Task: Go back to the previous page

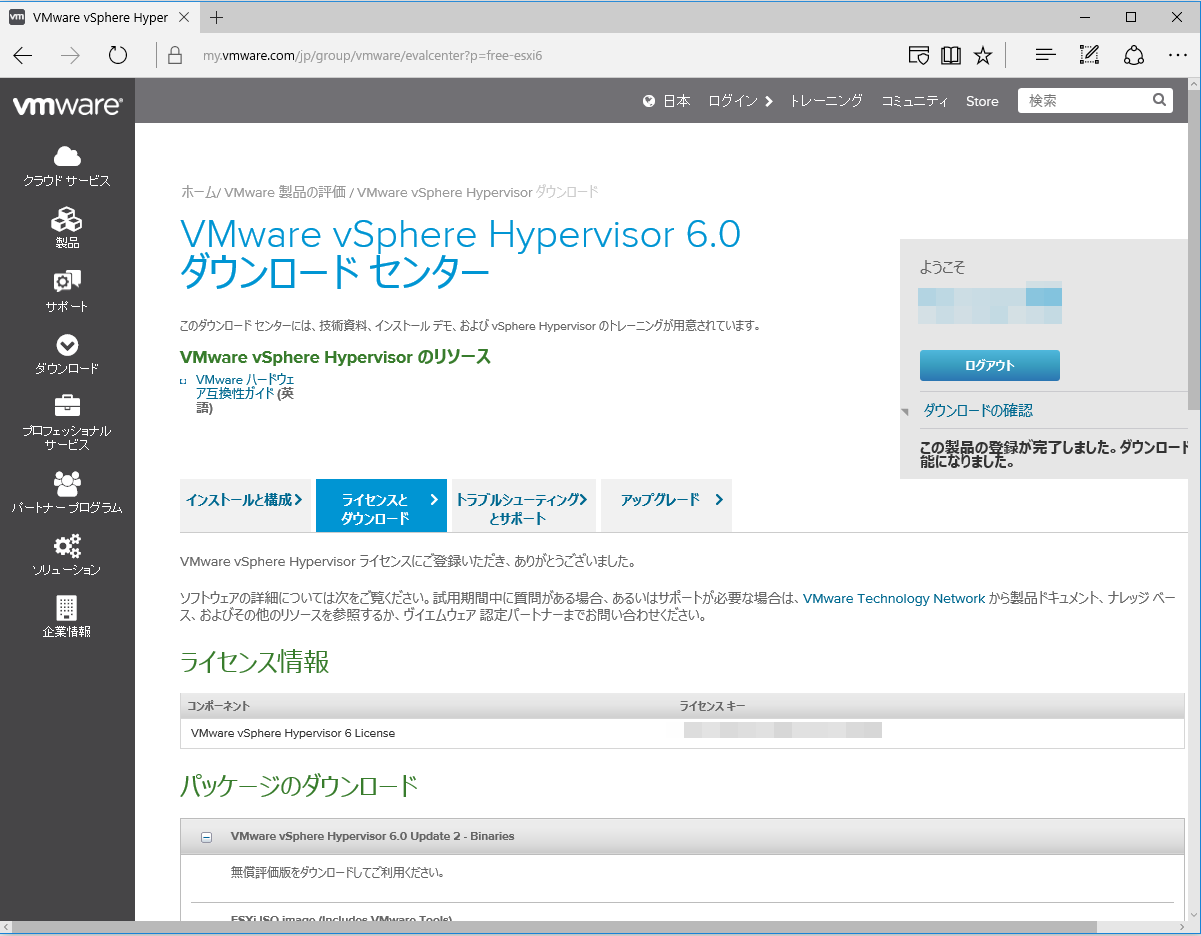Action: tap(23, 56)
